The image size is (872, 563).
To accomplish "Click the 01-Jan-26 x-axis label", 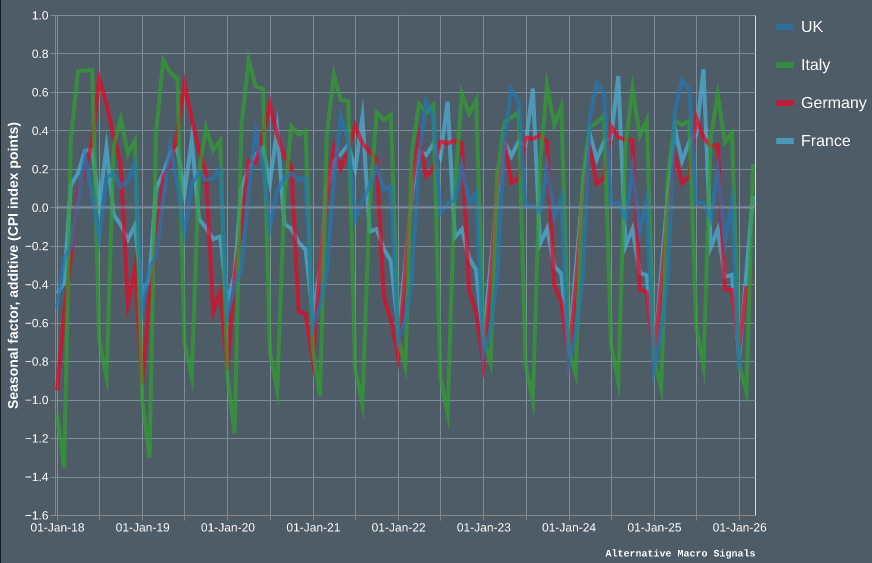I will (739, 527).
